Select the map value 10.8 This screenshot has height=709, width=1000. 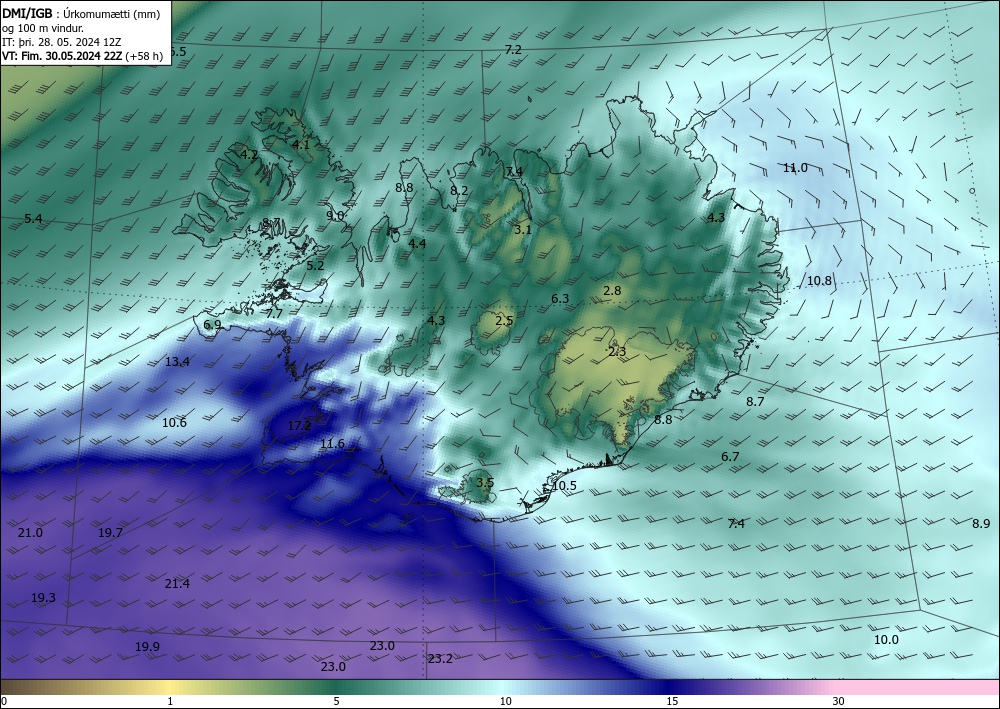click(820, 281)
